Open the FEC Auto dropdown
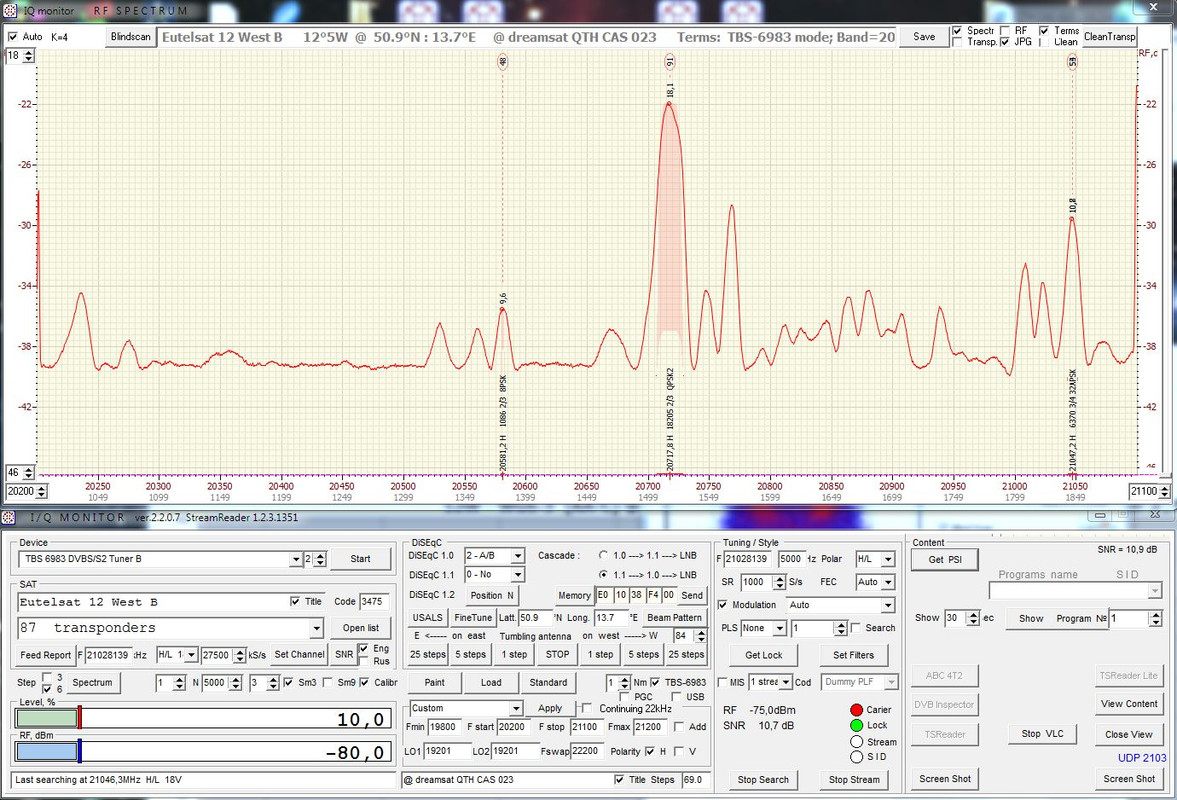The height and width of the screenshot is (800, 1177). point(888,582)
